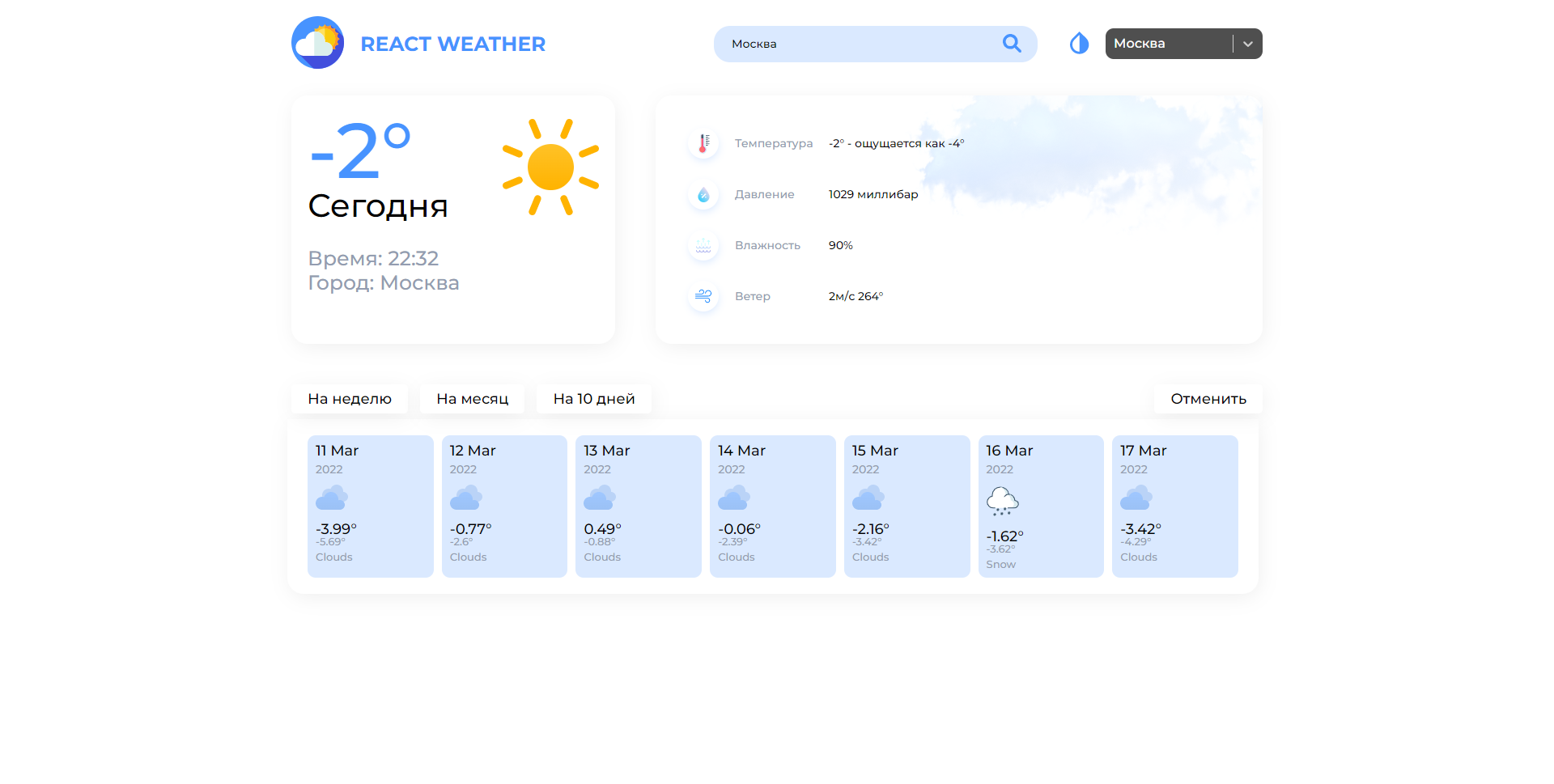The height and width of the screenshot is (784, 1554).
Task: Open the Москва city dropdown
Action: (1168, 44)
